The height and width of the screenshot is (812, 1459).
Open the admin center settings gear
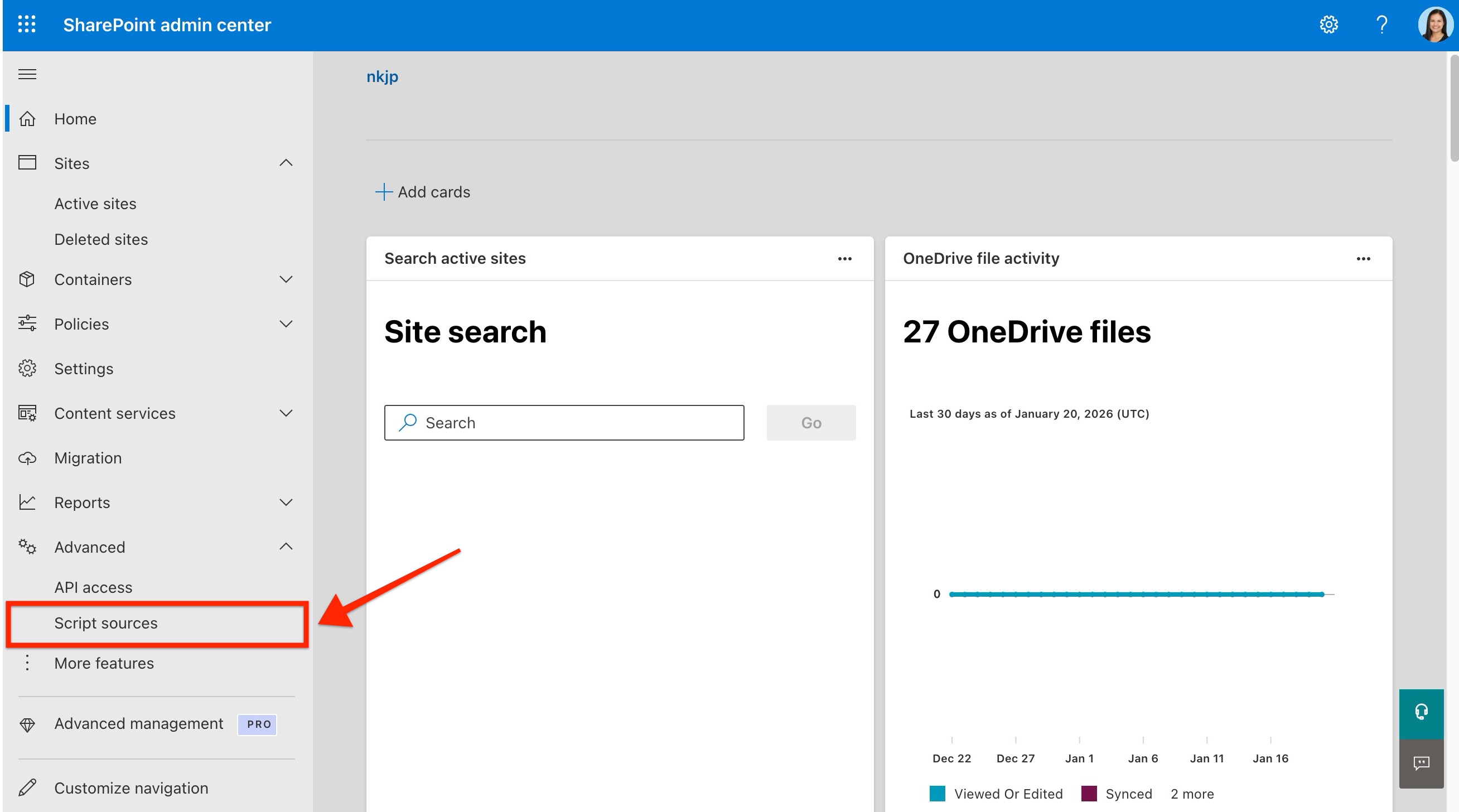point(1329,25)
